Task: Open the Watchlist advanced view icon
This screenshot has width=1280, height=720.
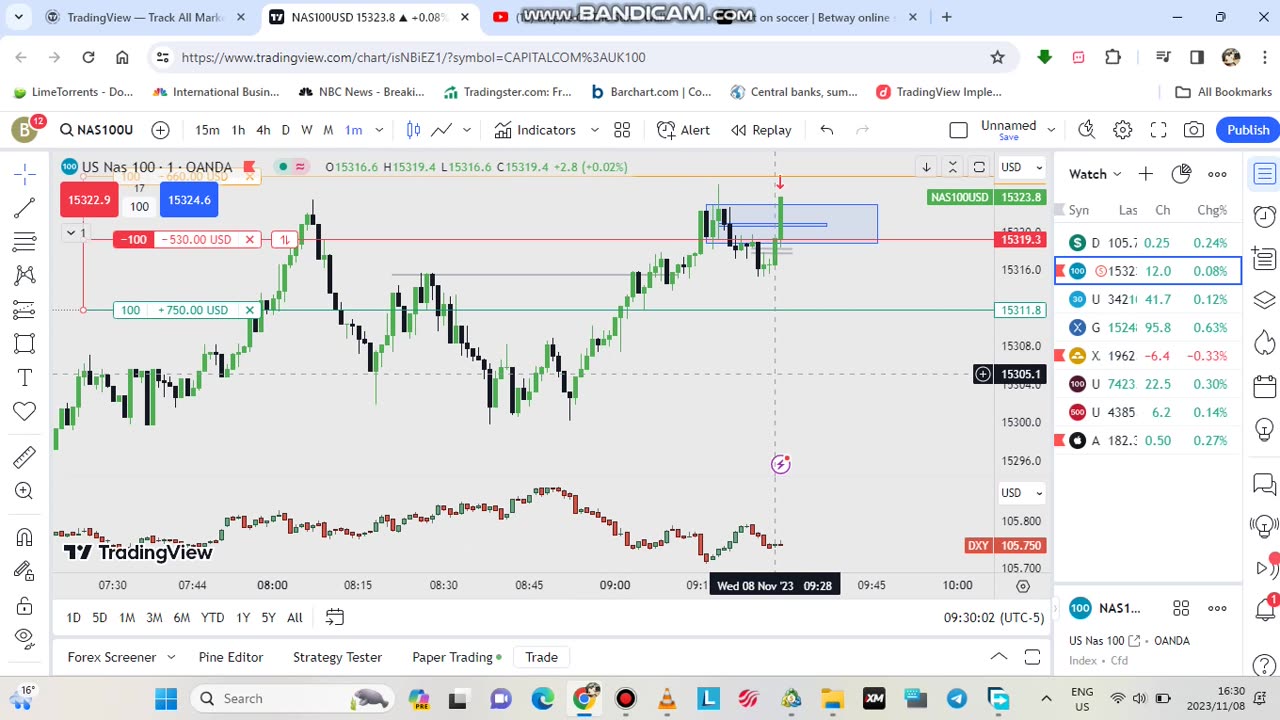Action: click(1181, 174)
